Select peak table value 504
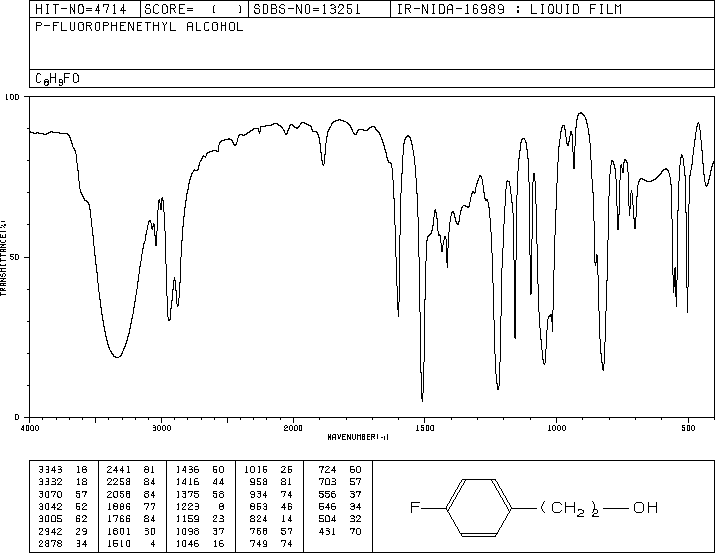The width and height of the screenshot is (715, 553). 327,519
